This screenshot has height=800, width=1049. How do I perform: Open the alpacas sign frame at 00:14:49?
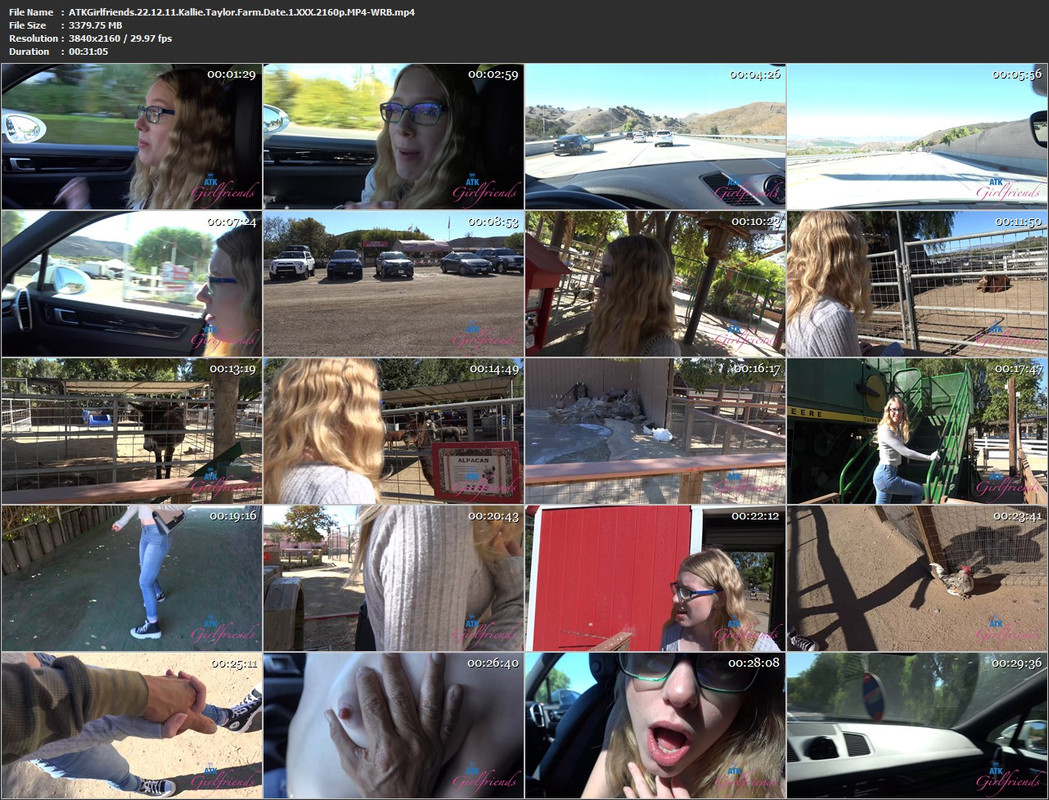[x=393, y=431]
